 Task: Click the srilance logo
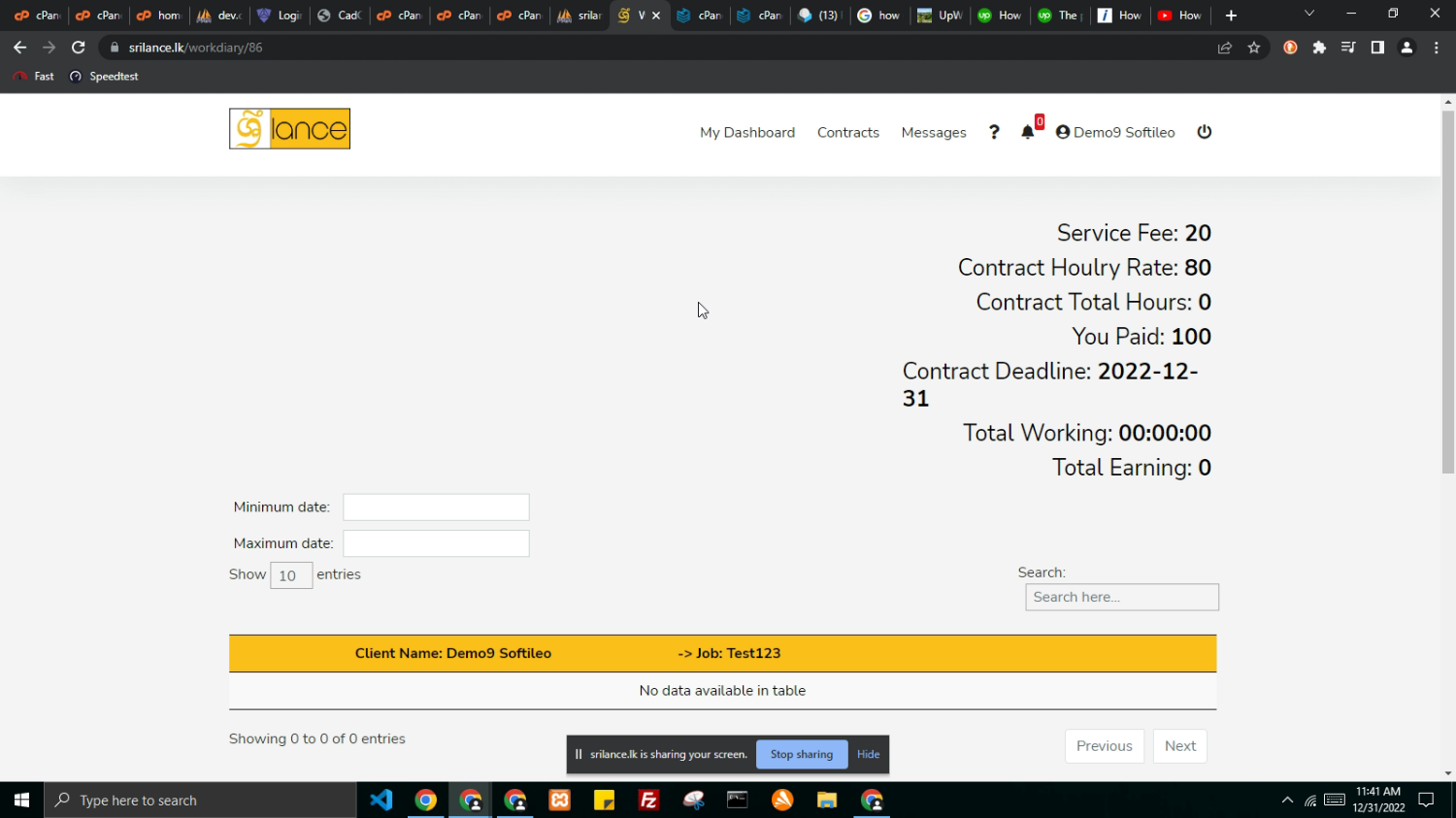289,129
